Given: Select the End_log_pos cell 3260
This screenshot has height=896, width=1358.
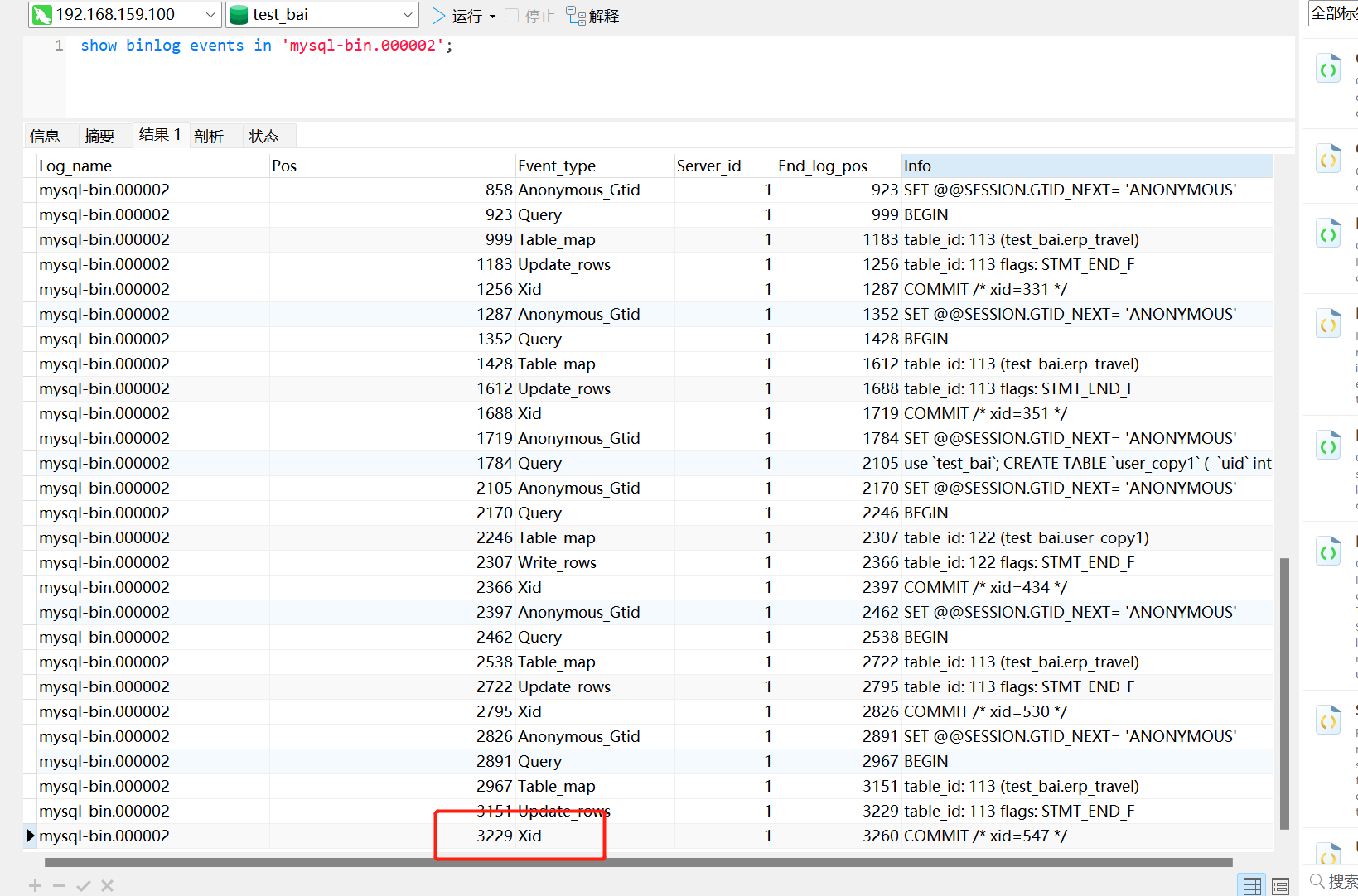Looking at the screenshot, I should (838, 836).
